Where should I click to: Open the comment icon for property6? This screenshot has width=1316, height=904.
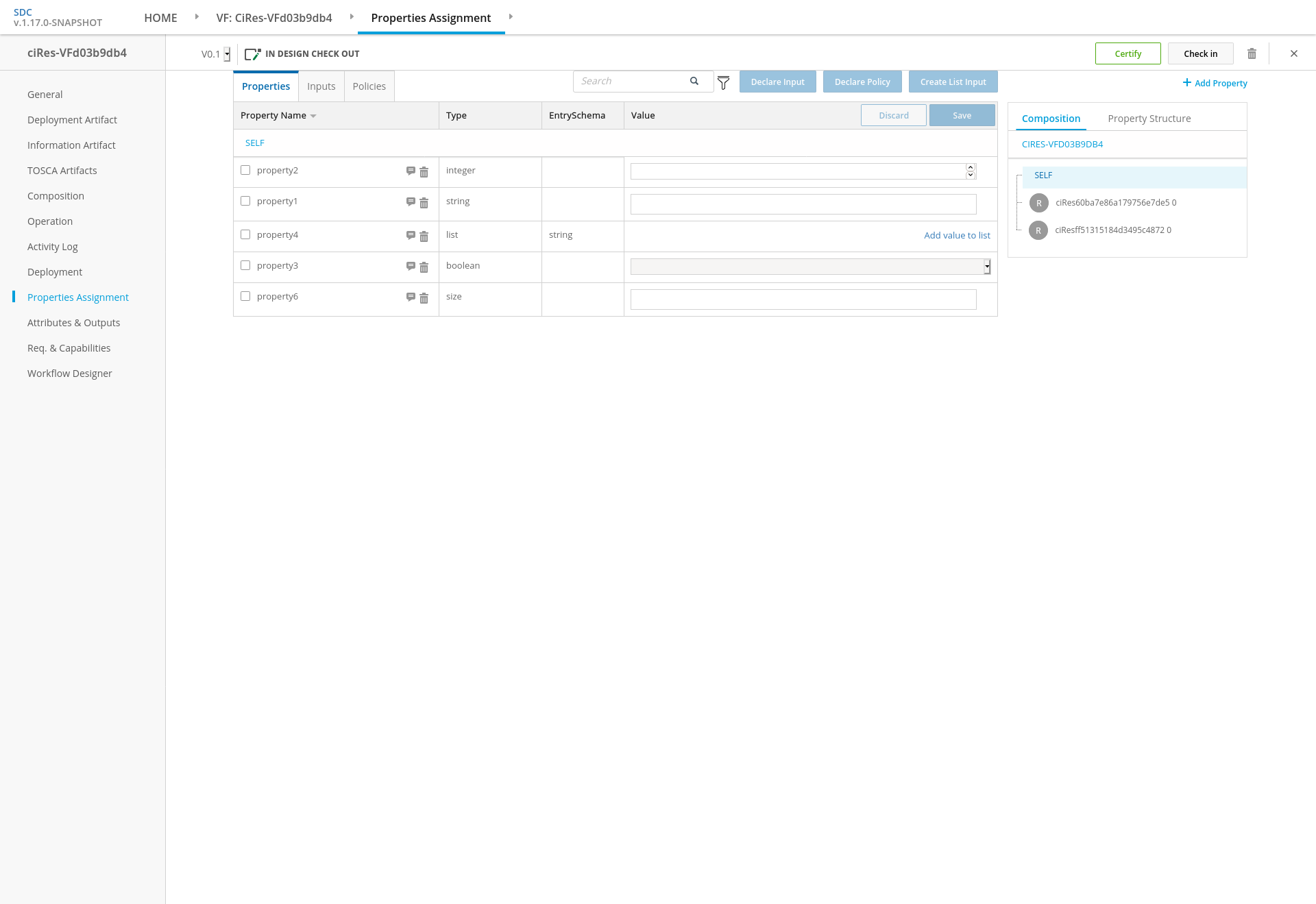(411, 297)
